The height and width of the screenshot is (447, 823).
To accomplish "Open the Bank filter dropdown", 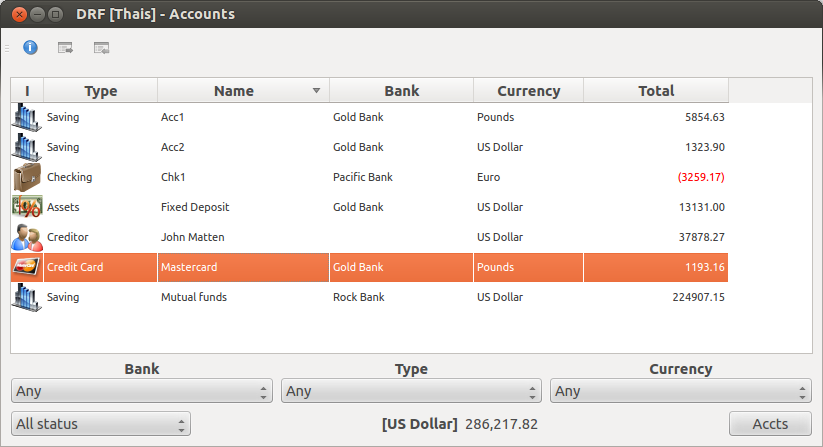I will click(142, 391).
